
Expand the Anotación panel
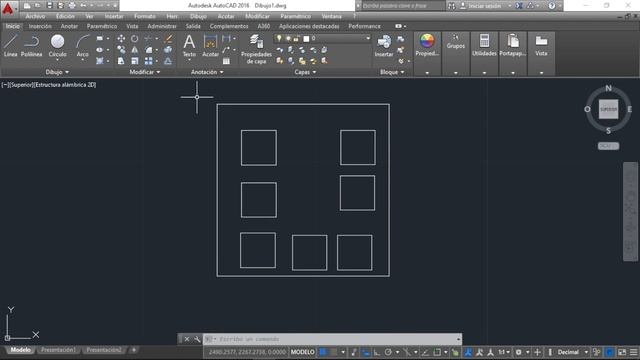pos(207,72)
